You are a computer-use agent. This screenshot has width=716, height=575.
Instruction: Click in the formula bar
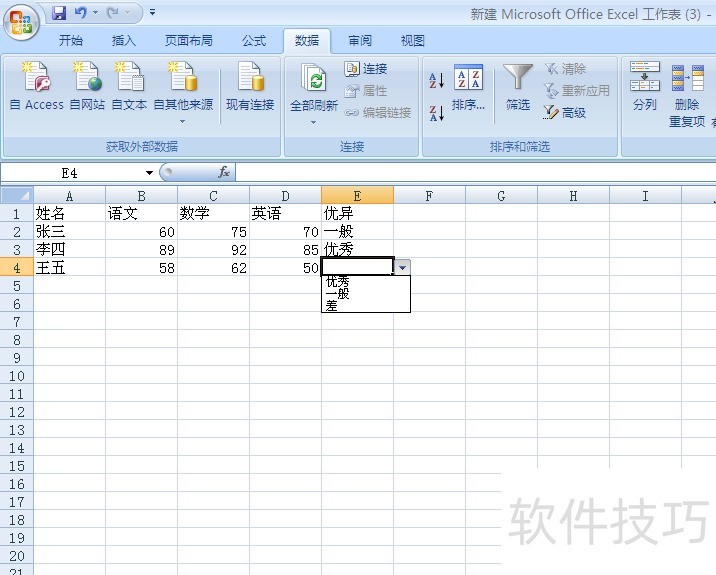pos(475,173)
